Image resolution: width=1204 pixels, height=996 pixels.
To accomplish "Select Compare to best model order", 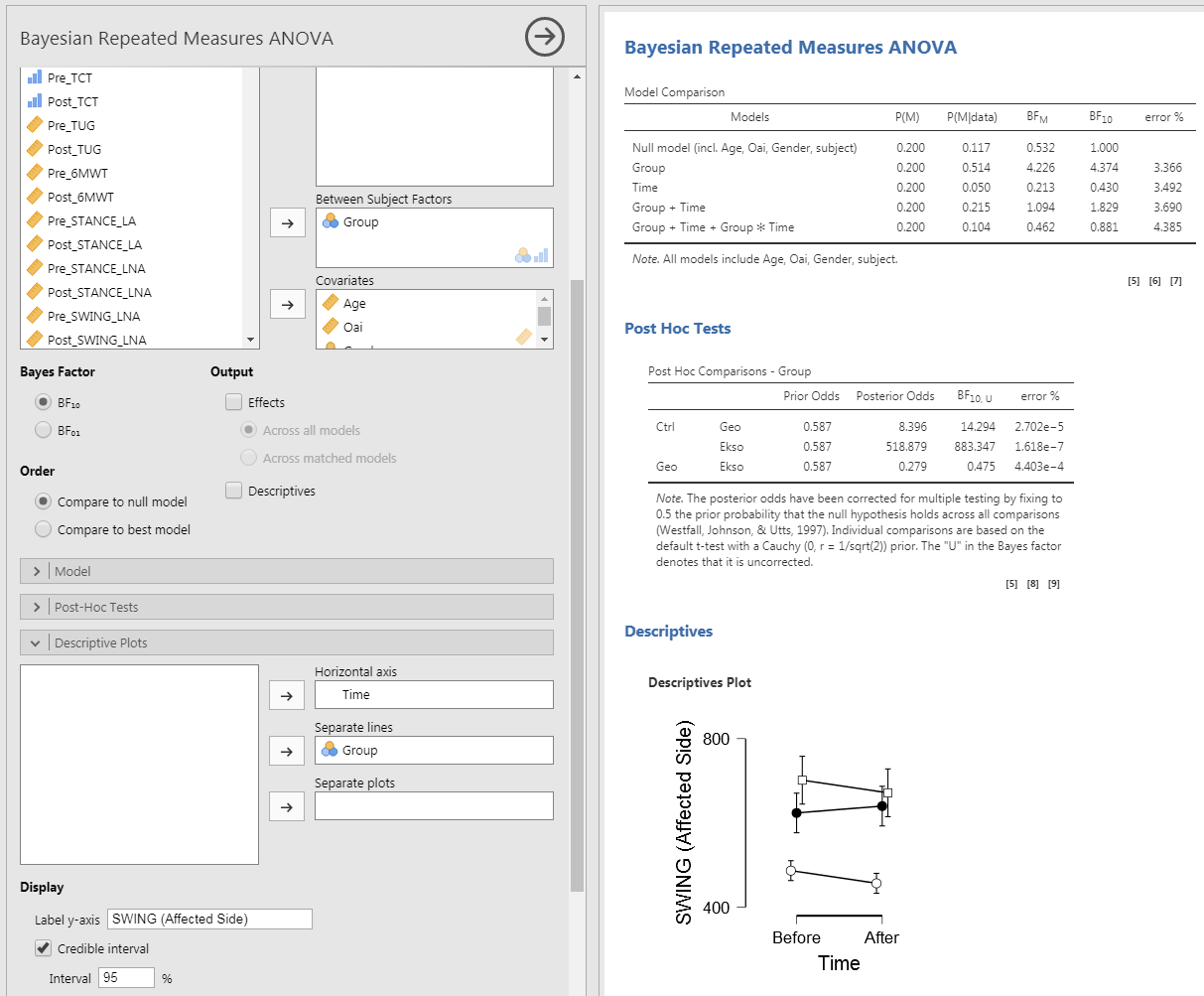I will coord(43,529).
